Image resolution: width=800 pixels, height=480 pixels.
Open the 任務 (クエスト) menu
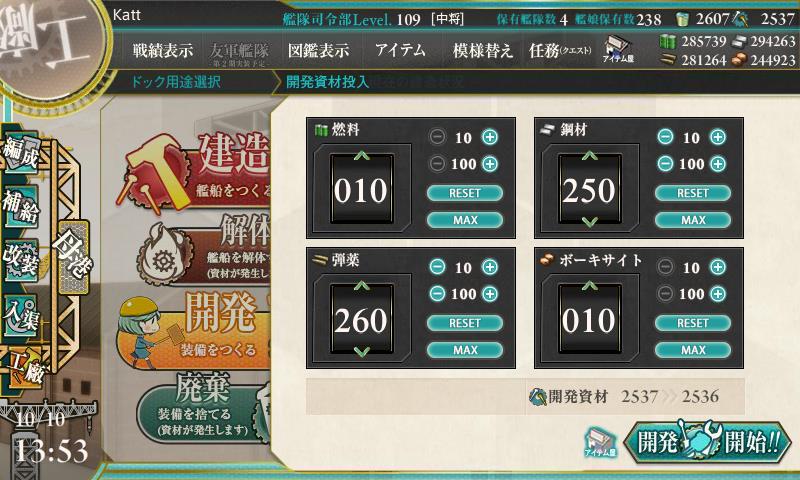(x=560, y=50)
